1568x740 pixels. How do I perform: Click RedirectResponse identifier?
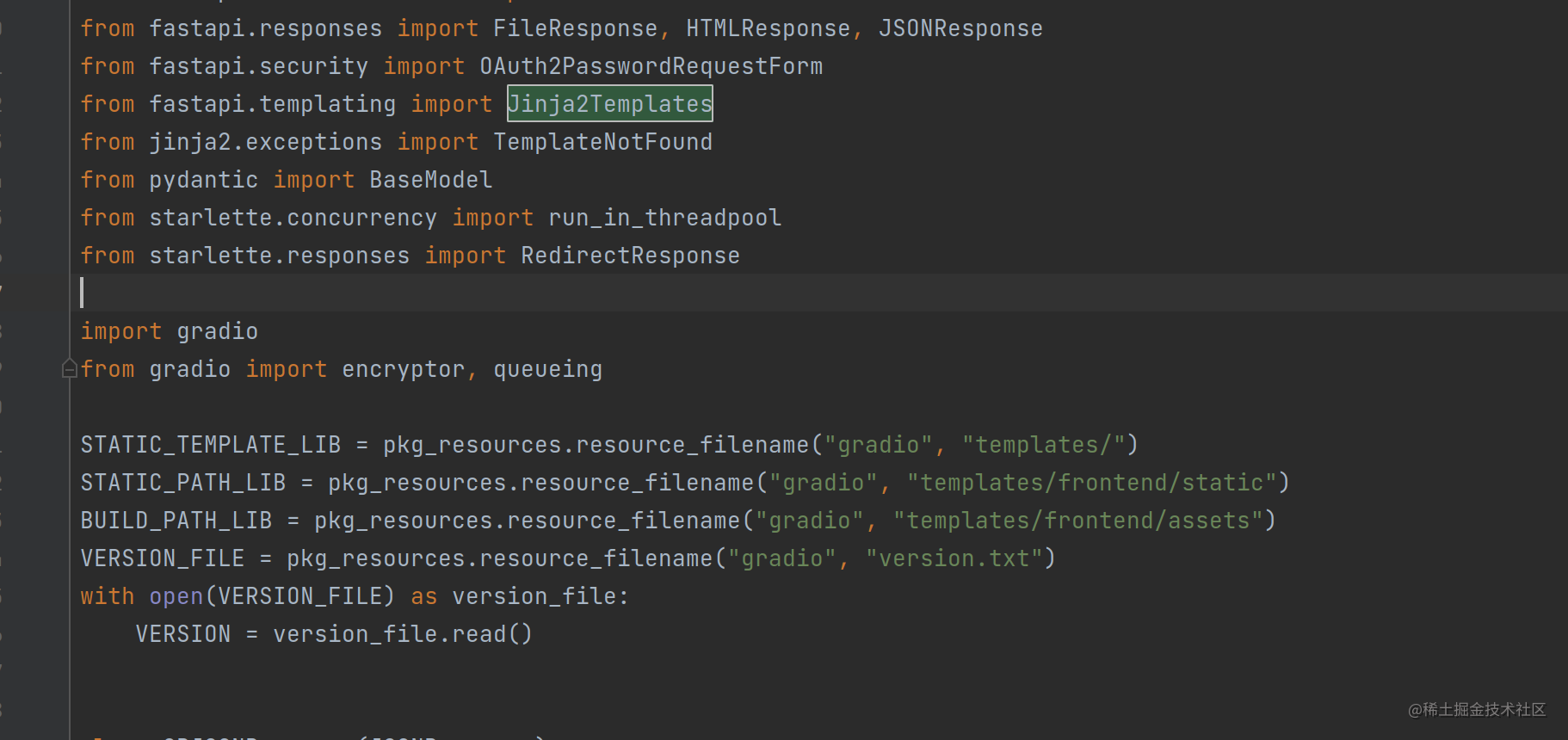pos(631,256)
